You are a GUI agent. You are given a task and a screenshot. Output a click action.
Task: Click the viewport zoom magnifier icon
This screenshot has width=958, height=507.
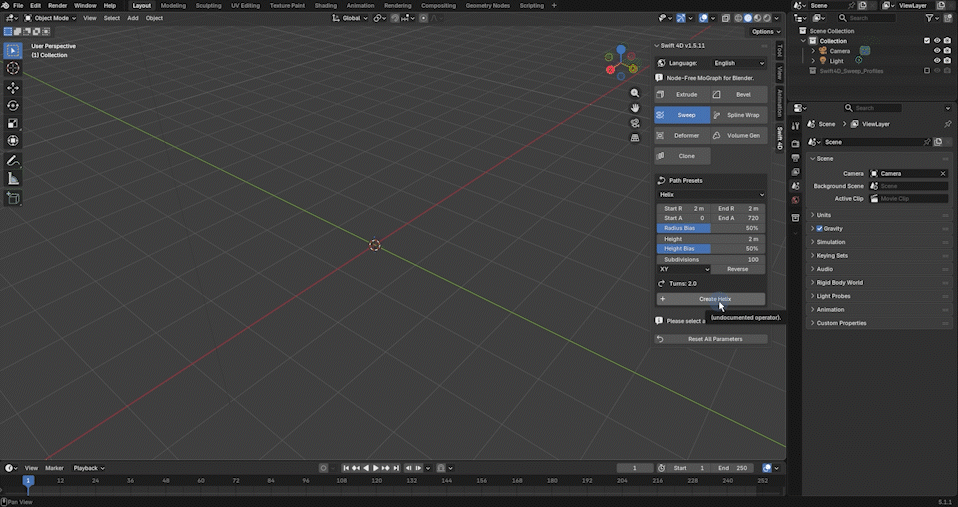[635, 93]
